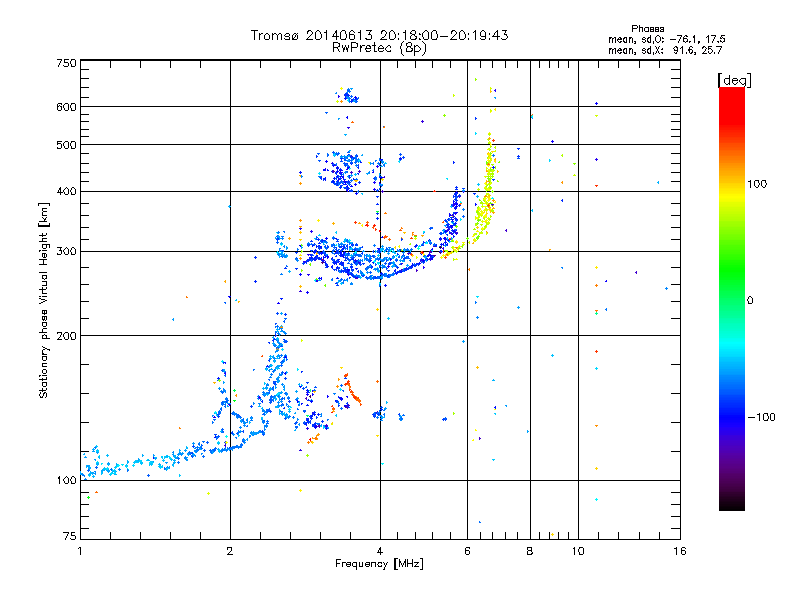Click the '100' colorbar tick label

click(x=757, y=184)
